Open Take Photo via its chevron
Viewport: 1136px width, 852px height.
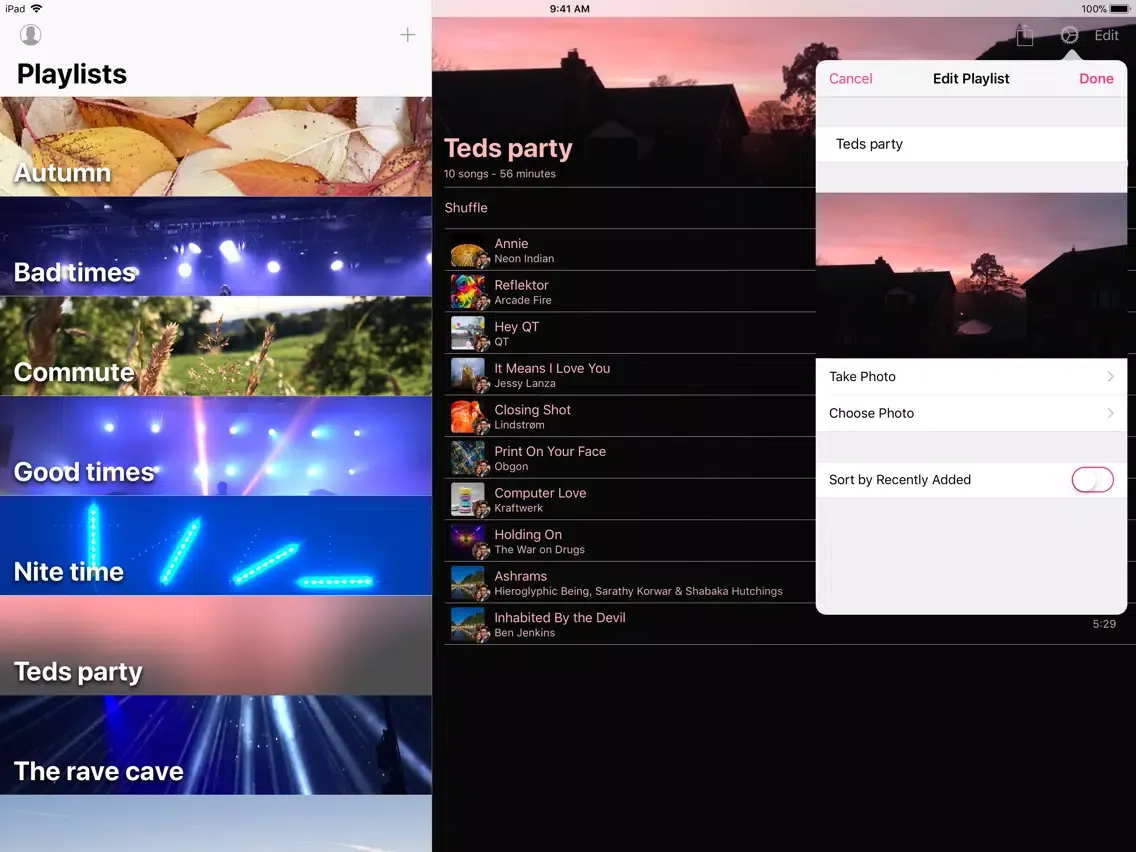[1111, 376]
